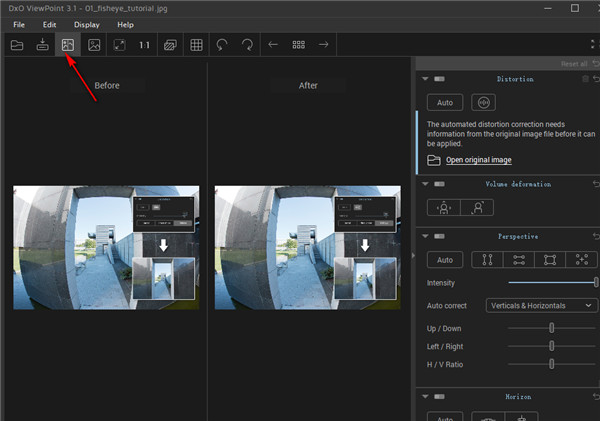Click the rotate right toolbar icon
This screenshot has height=421, width=600.
click(x=247, y=45)
